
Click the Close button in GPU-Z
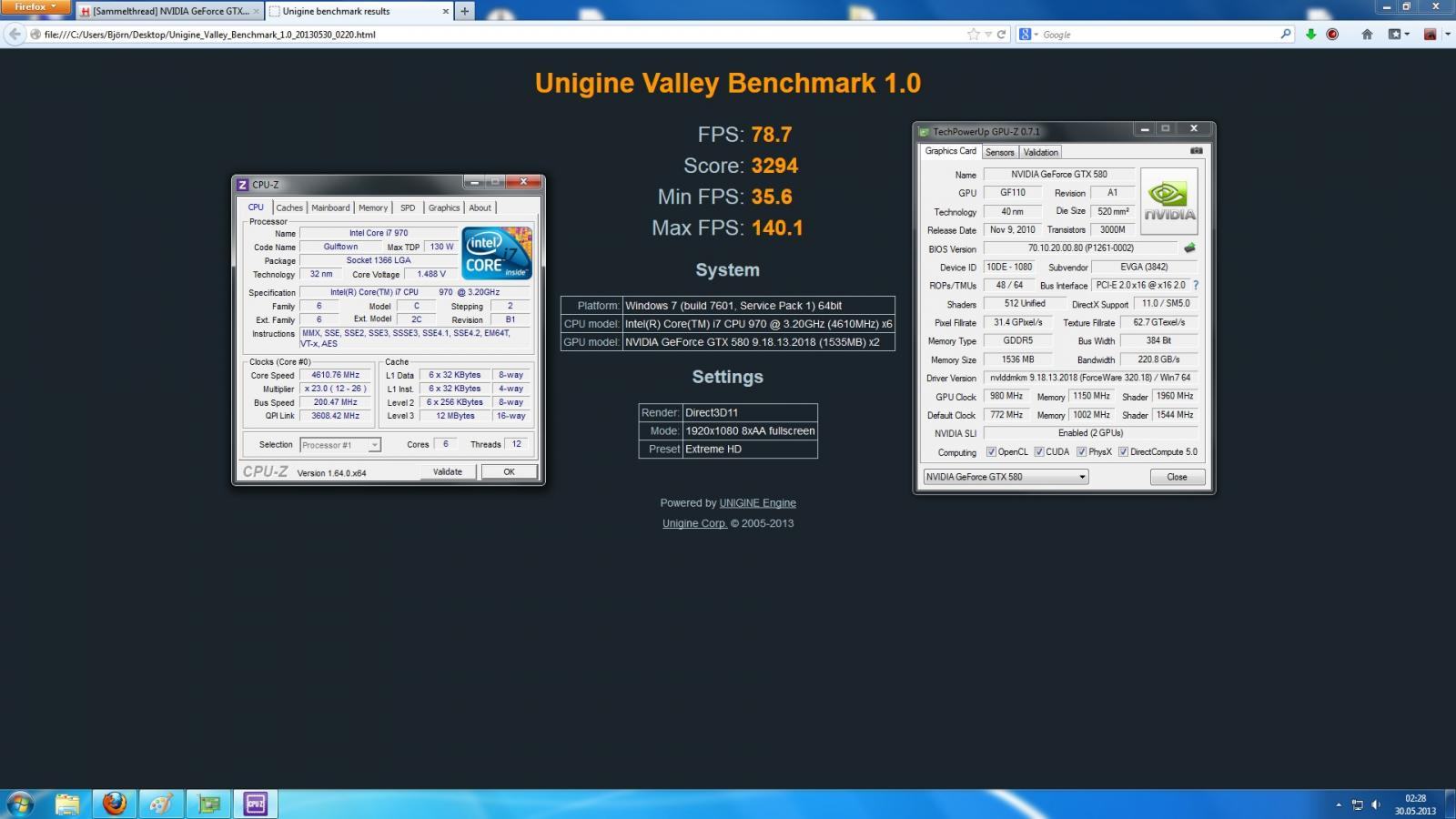[x=1177, y=477]
